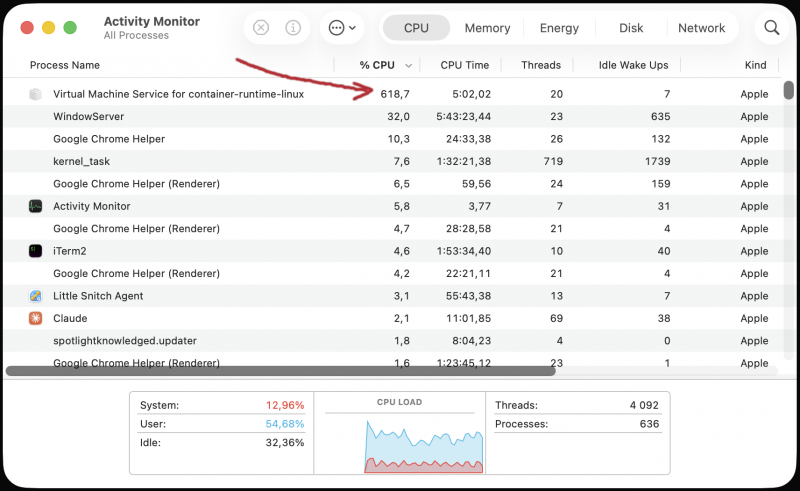Screen dimensions: 800x491
Task: Switch to the Memory tab
Action: 487,28
